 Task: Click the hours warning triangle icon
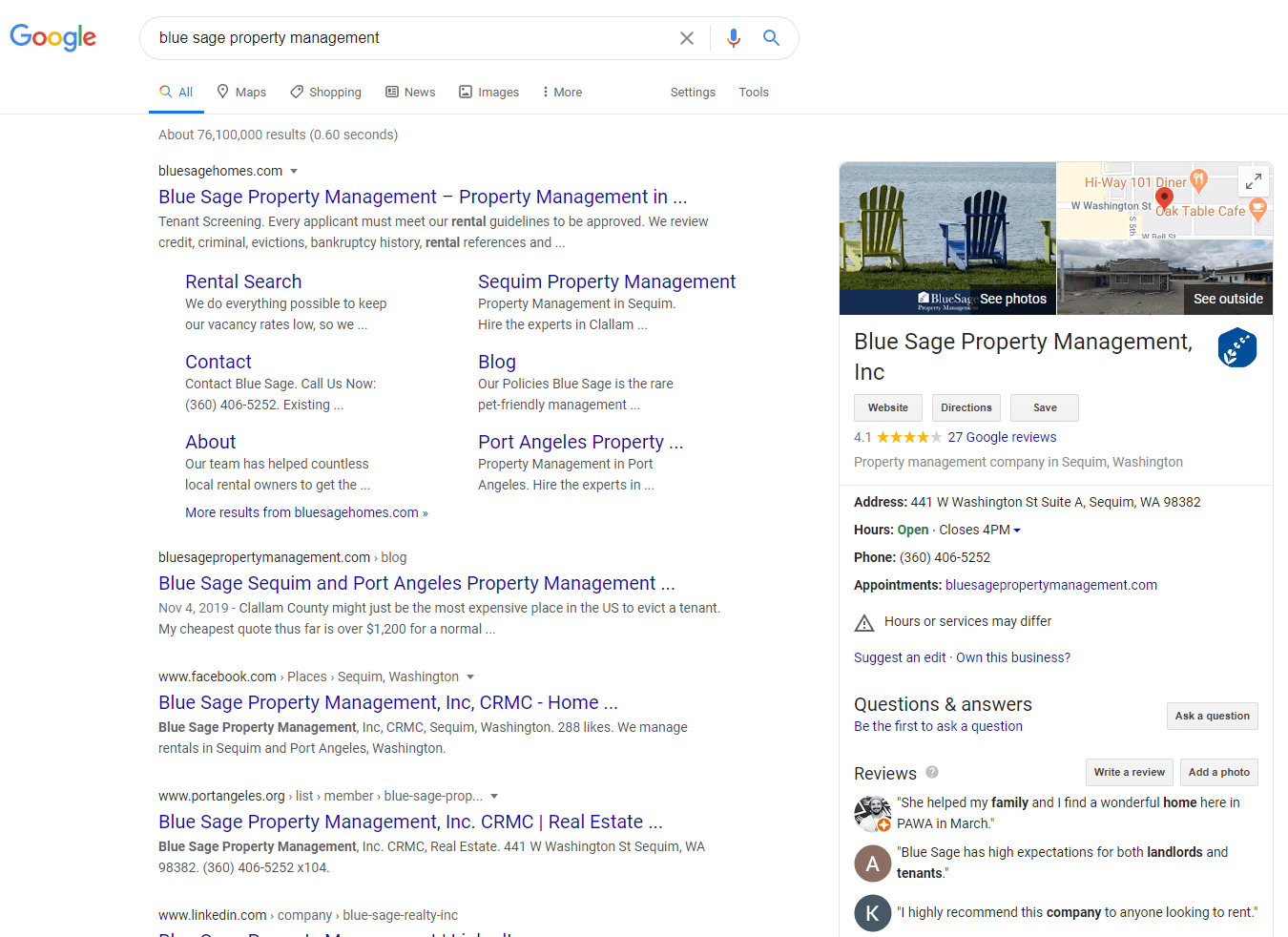(x=864, y=623)
